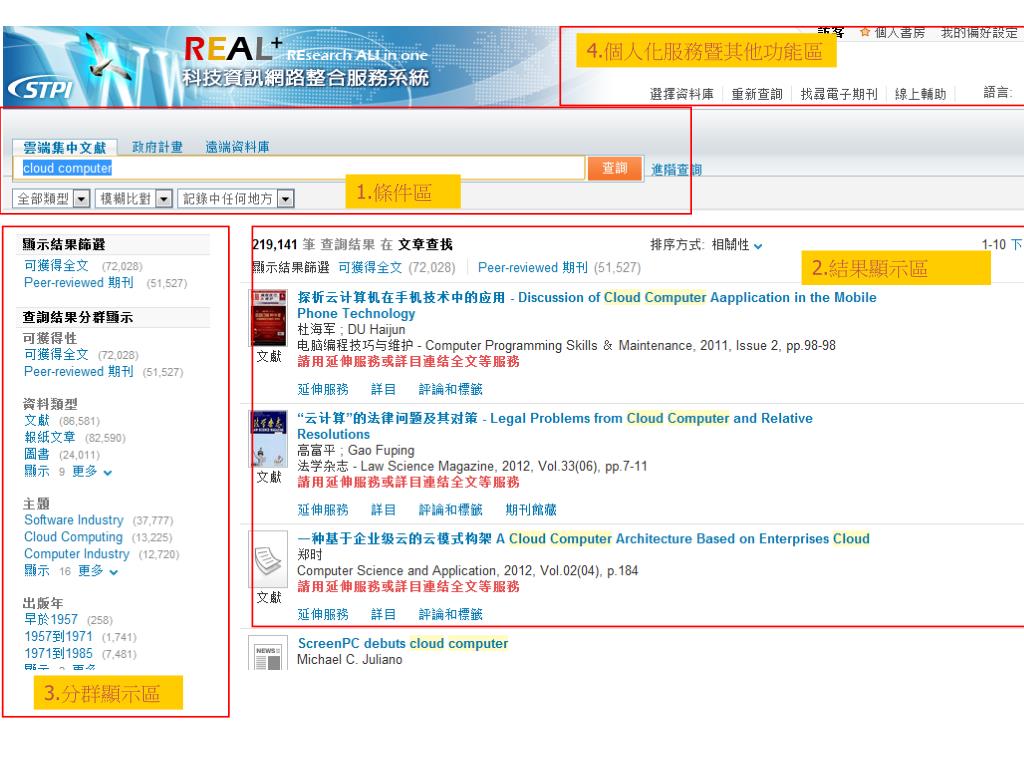This screenshot has height=768, width=1024.
Task: Switch to the 遠端資料庫 tab
Action: pos(237,147)
